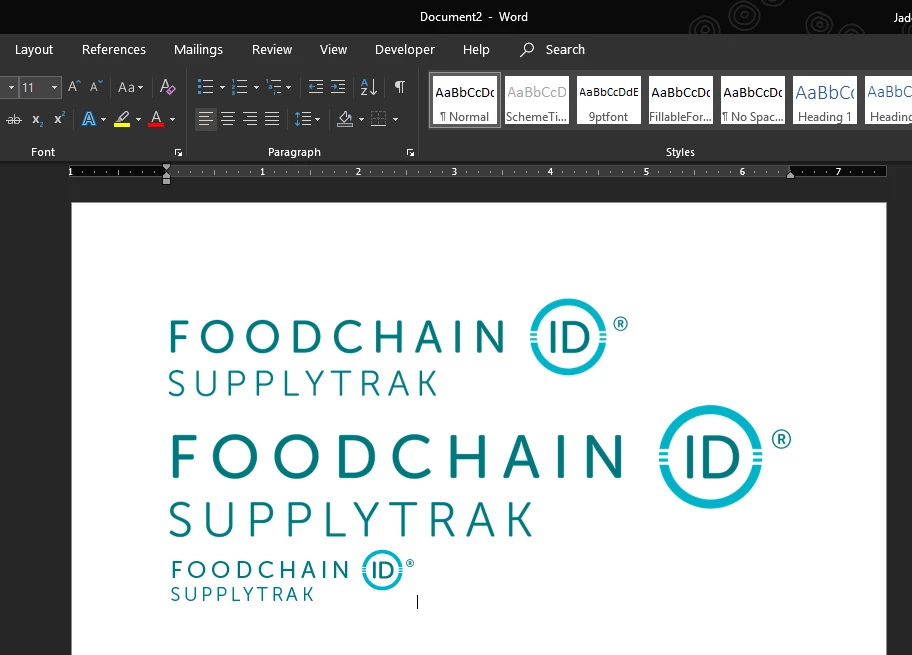Open the Layout ribbon tab
The image size is (912, 655).
34,49
